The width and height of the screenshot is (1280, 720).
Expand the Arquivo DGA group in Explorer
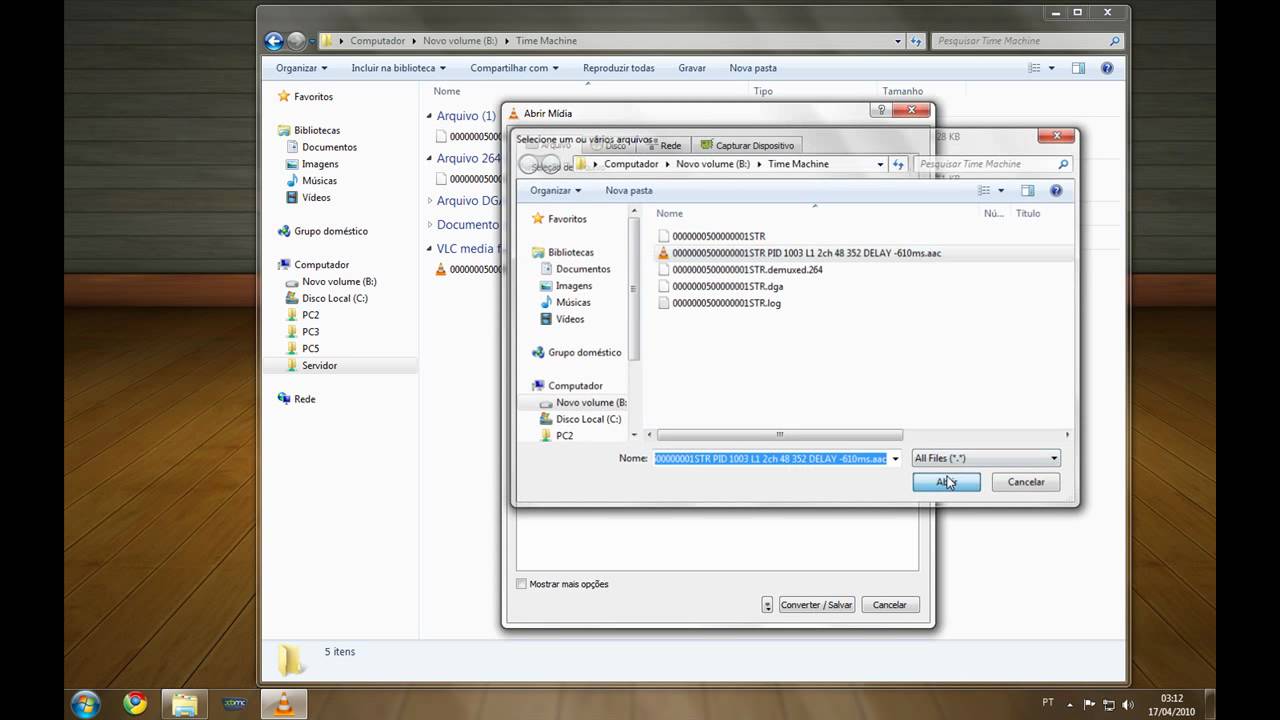430,201
